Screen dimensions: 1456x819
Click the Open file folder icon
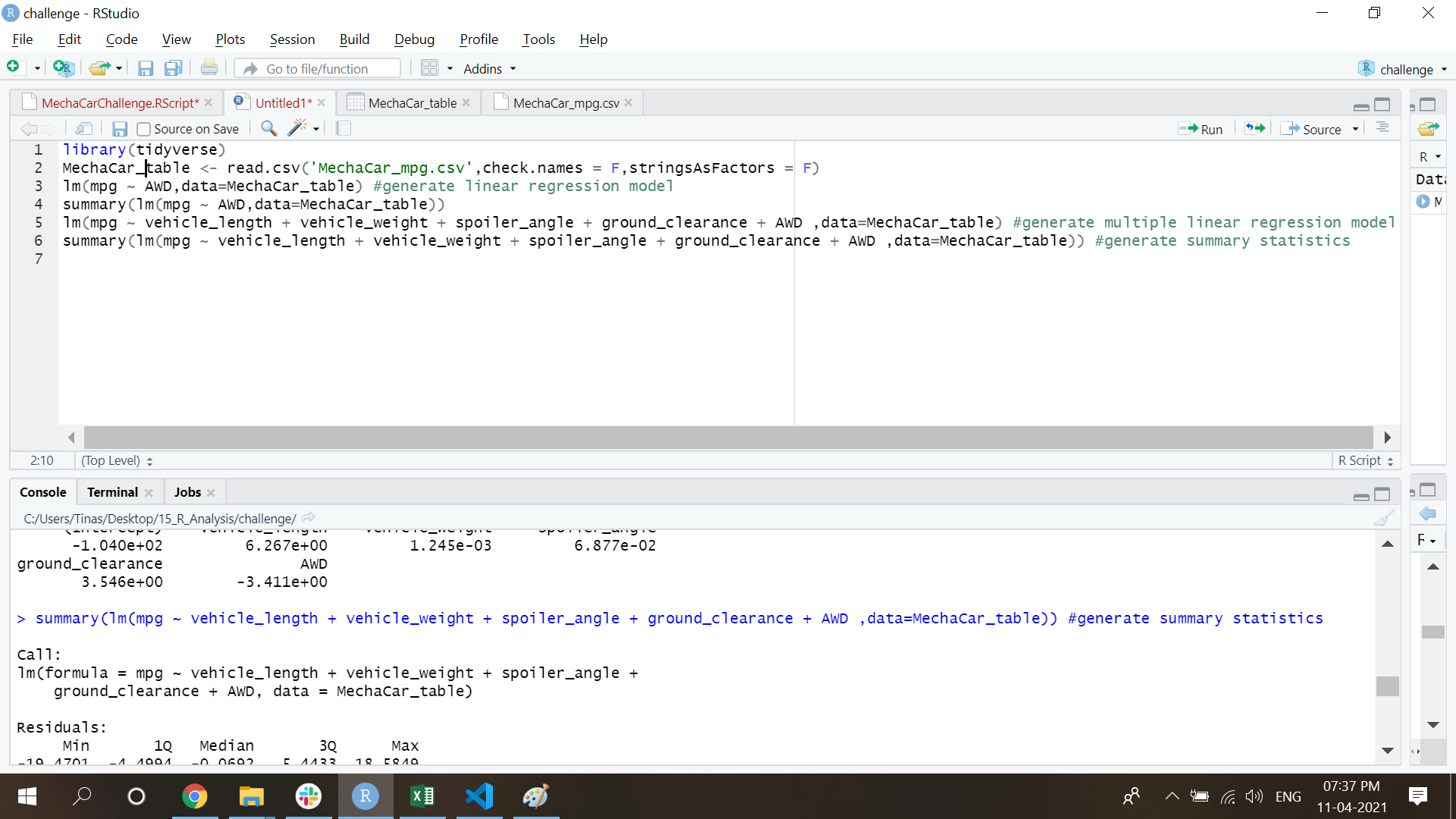click(x=99, y=68)
